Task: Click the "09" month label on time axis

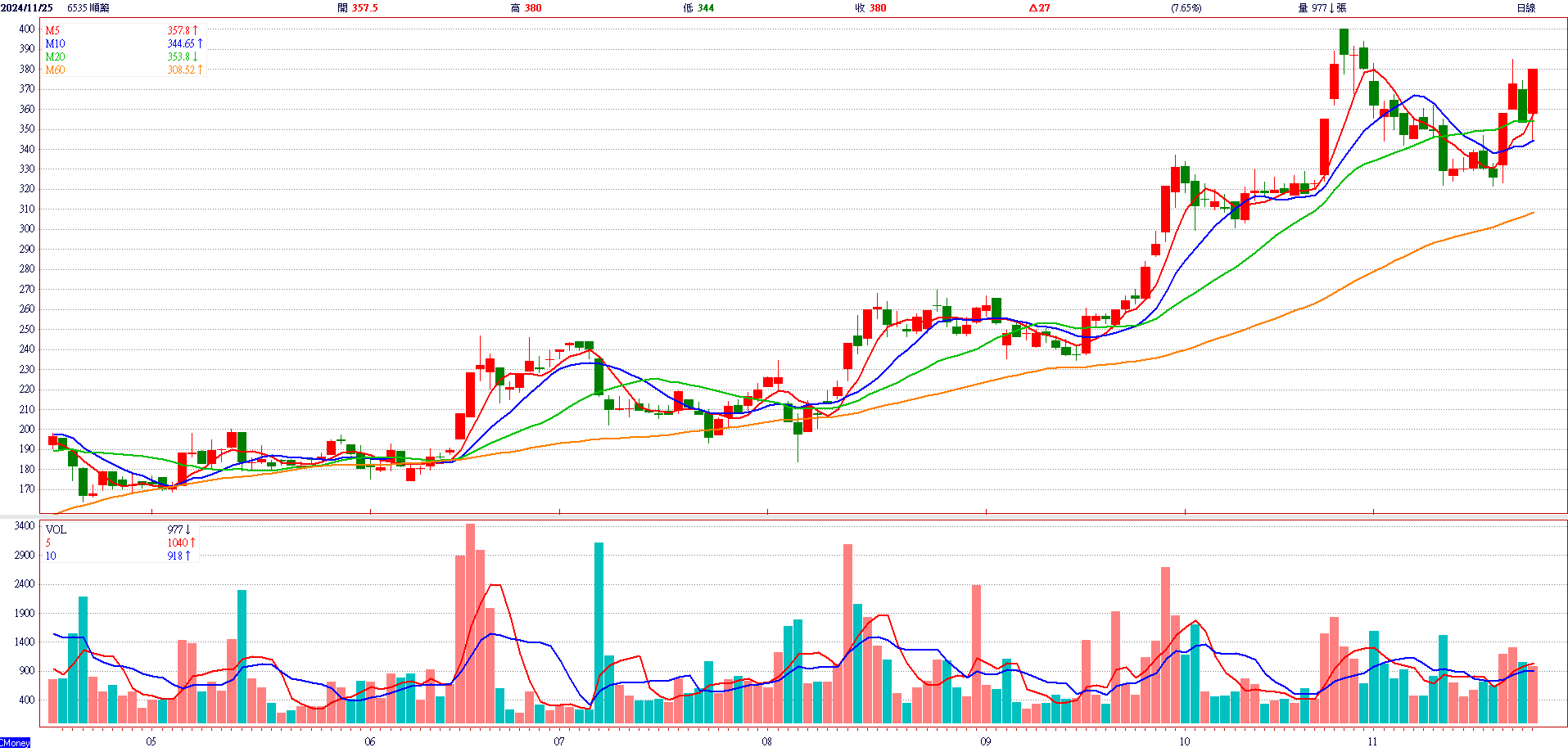Action: pos(986,741)
